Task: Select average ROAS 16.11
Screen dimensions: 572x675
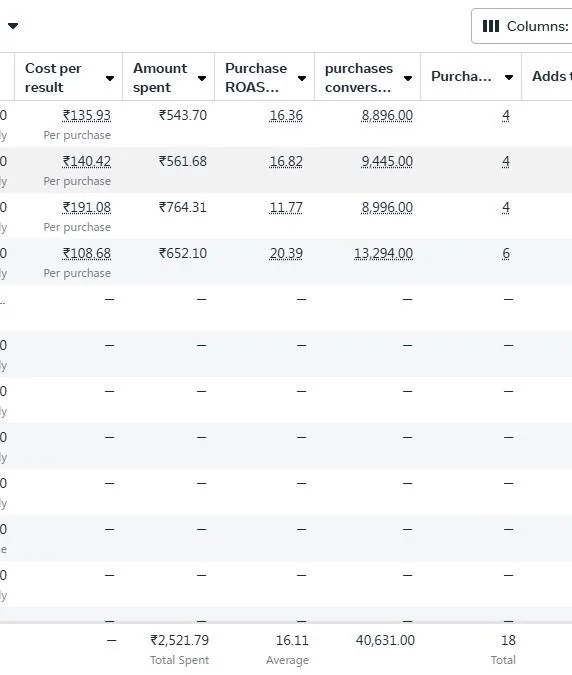Action: click(292, 641)
